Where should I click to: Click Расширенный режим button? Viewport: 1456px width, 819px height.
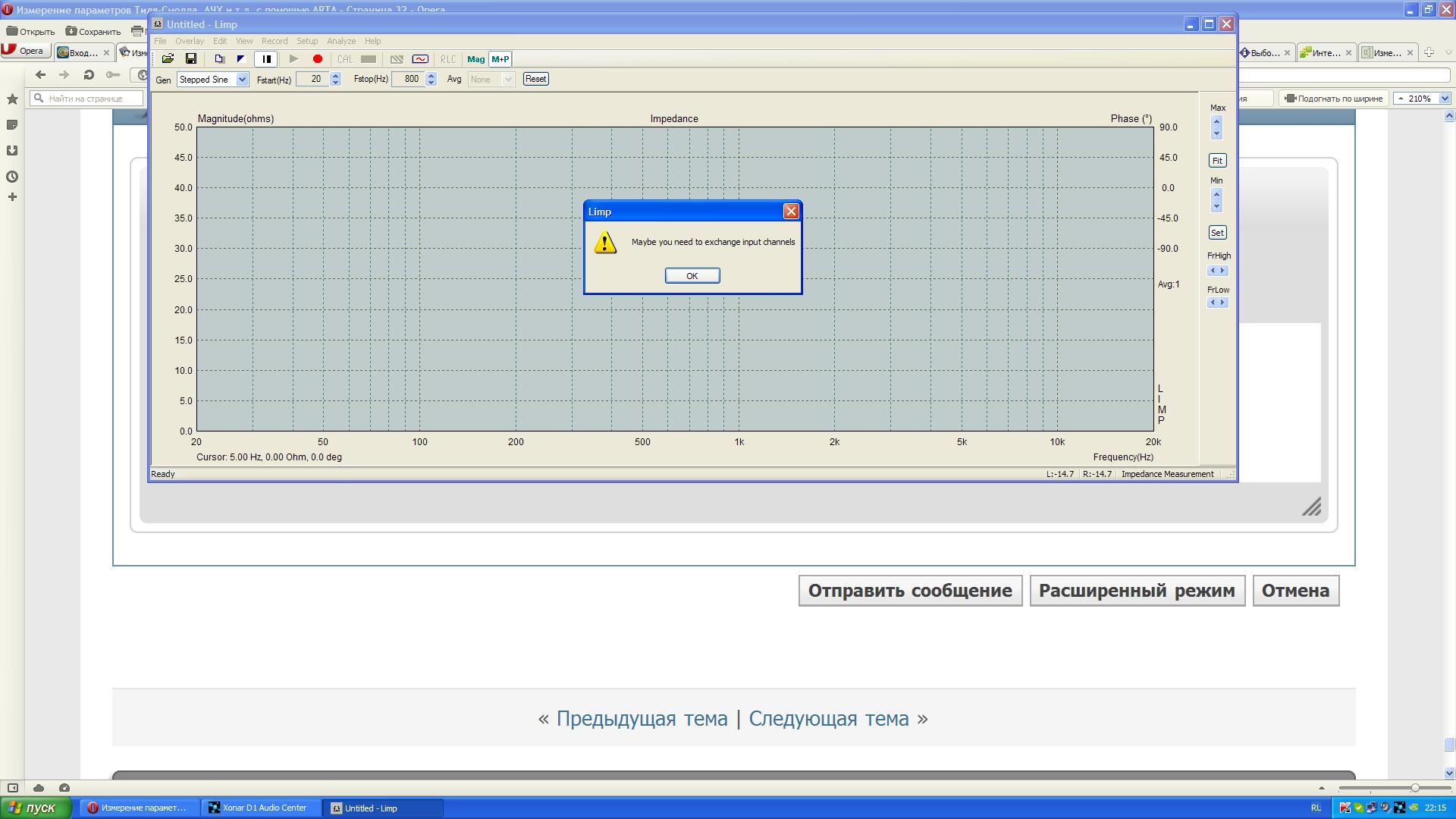pyautogui.click(x=1137, y=591)
